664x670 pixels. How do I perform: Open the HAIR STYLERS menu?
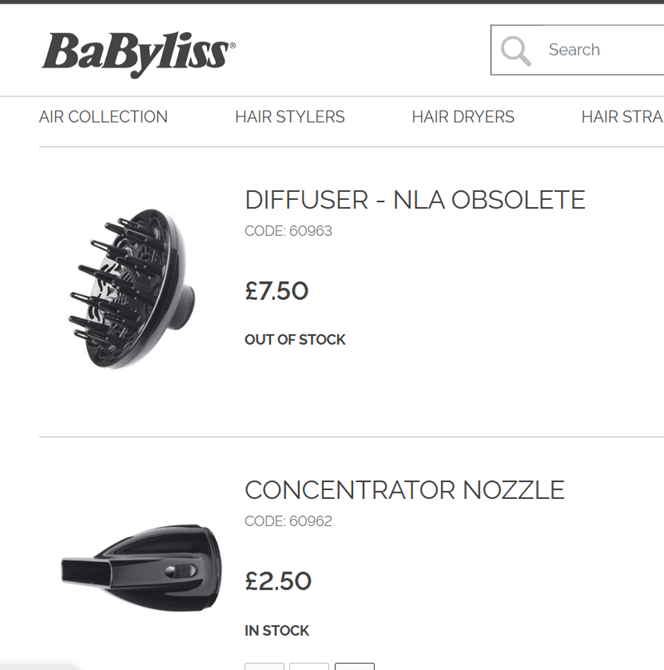tap(290, 117)
